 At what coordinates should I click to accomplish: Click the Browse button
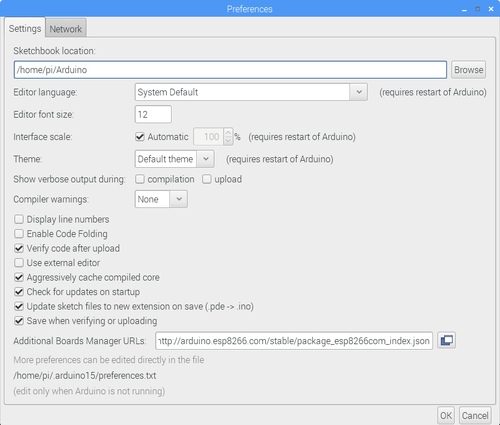click(468, 70)
